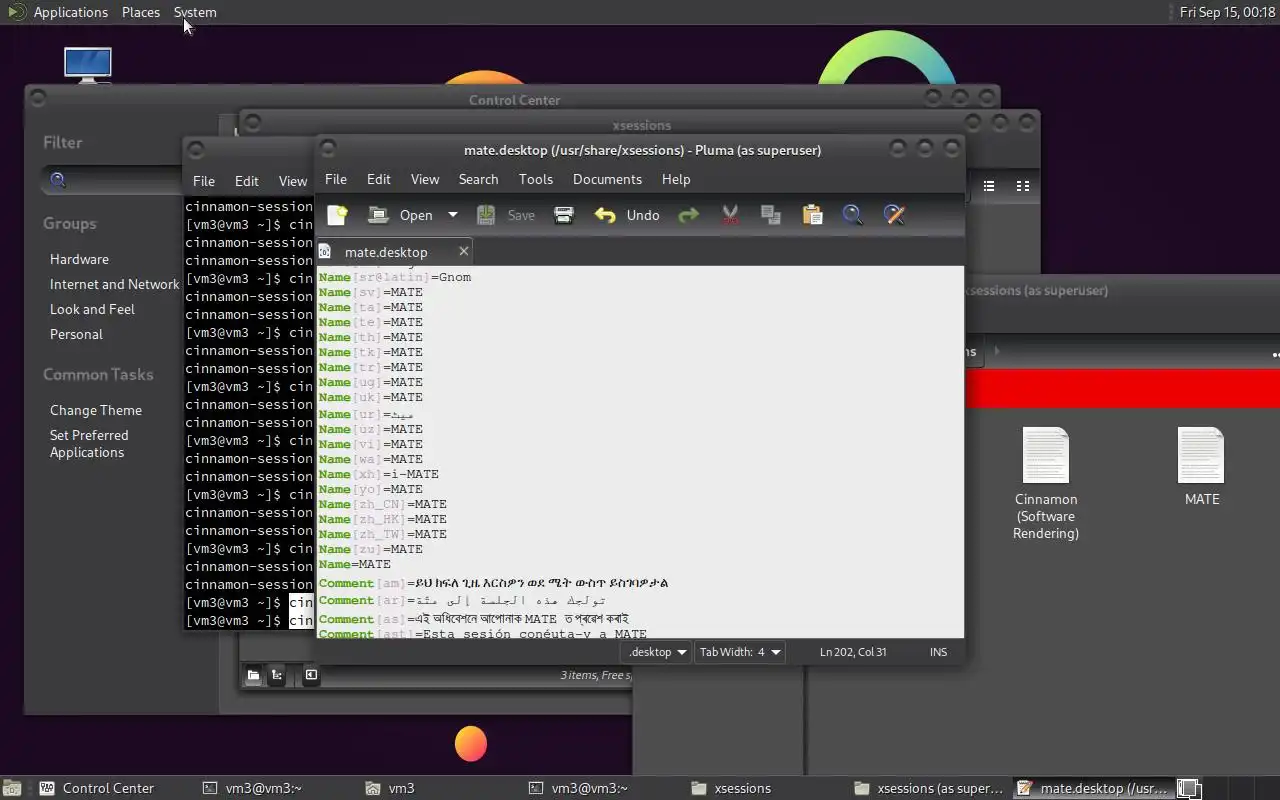Open Find and Replace icon
This screenshot has height=800, width=1280.
pos(894,215)
